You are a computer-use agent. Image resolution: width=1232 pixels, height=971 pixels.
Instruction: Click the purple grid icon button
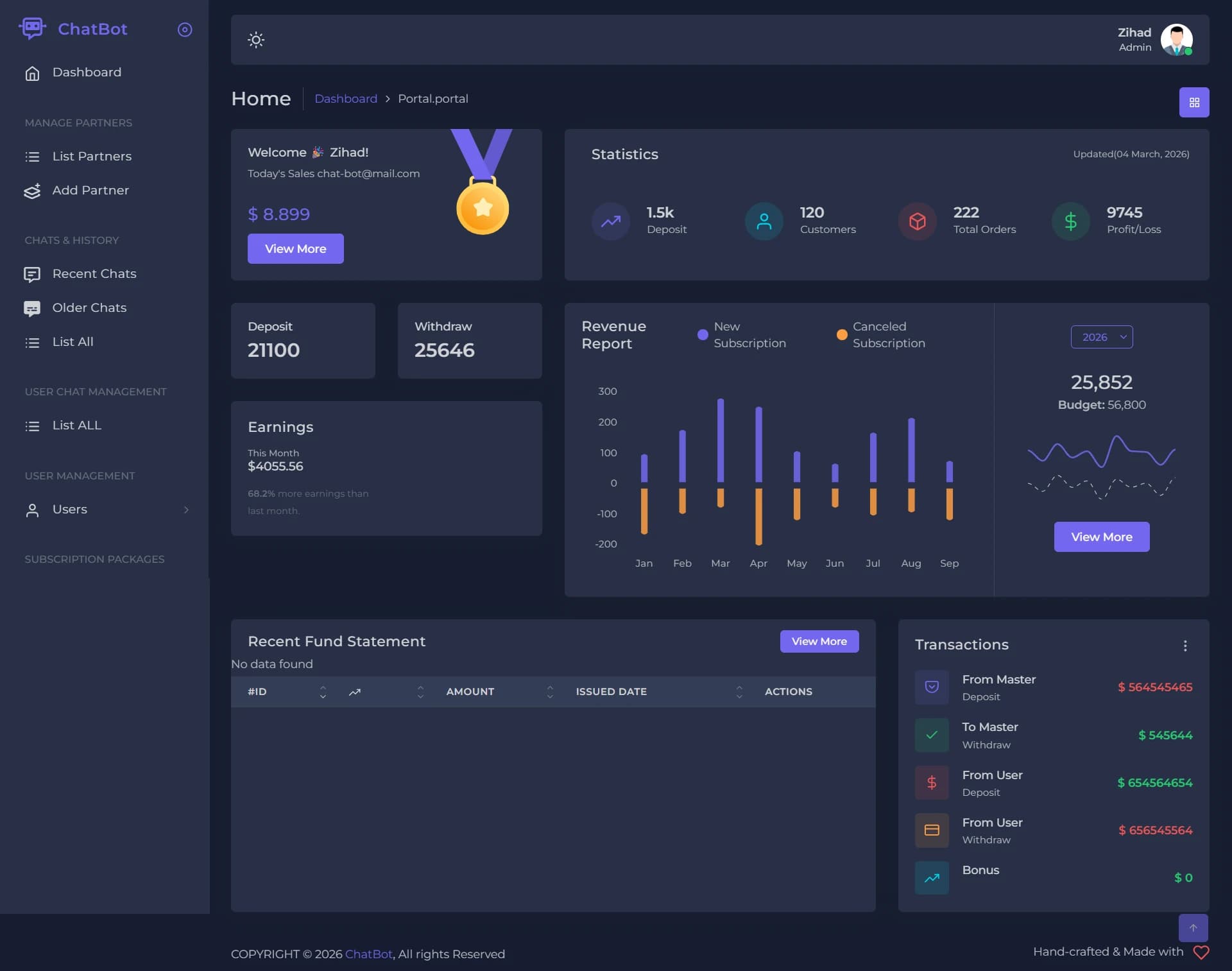pyautogui.click(x=1194, y=102)
